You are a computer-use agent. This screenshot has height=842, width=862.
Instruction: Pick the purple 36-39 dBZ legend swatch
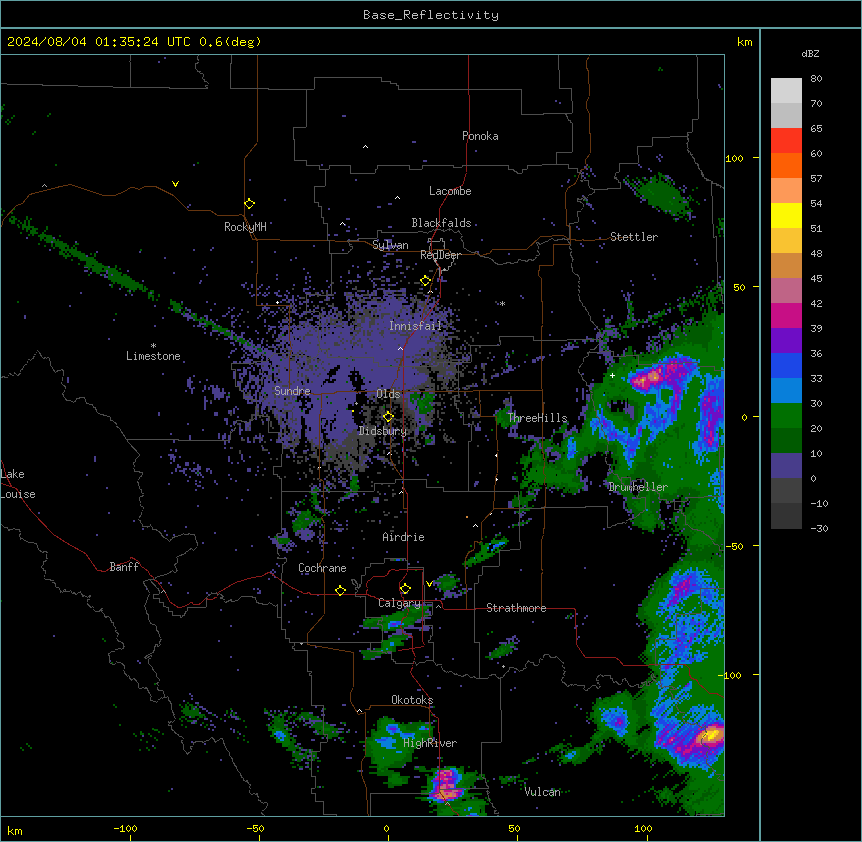(x=786, y=341)
